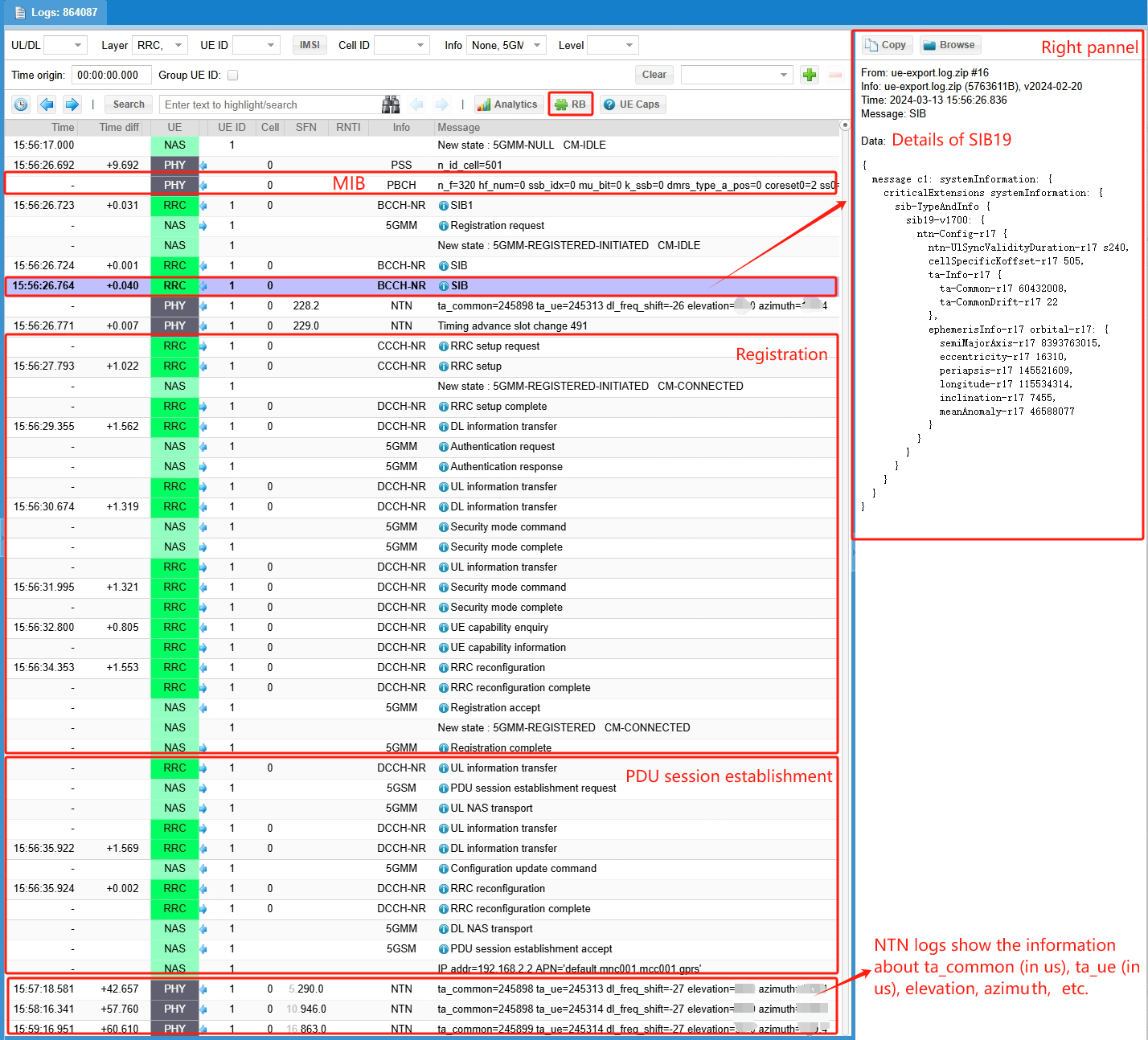Click the binoculars find icon

coord(391,104)
